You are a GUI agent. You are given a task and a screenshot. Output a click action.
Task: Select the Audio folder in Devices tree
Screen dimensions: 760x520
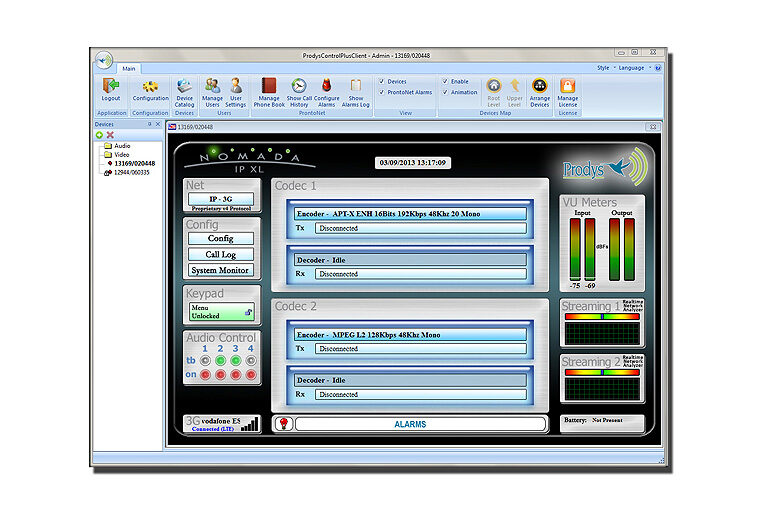tap(122, 146)
